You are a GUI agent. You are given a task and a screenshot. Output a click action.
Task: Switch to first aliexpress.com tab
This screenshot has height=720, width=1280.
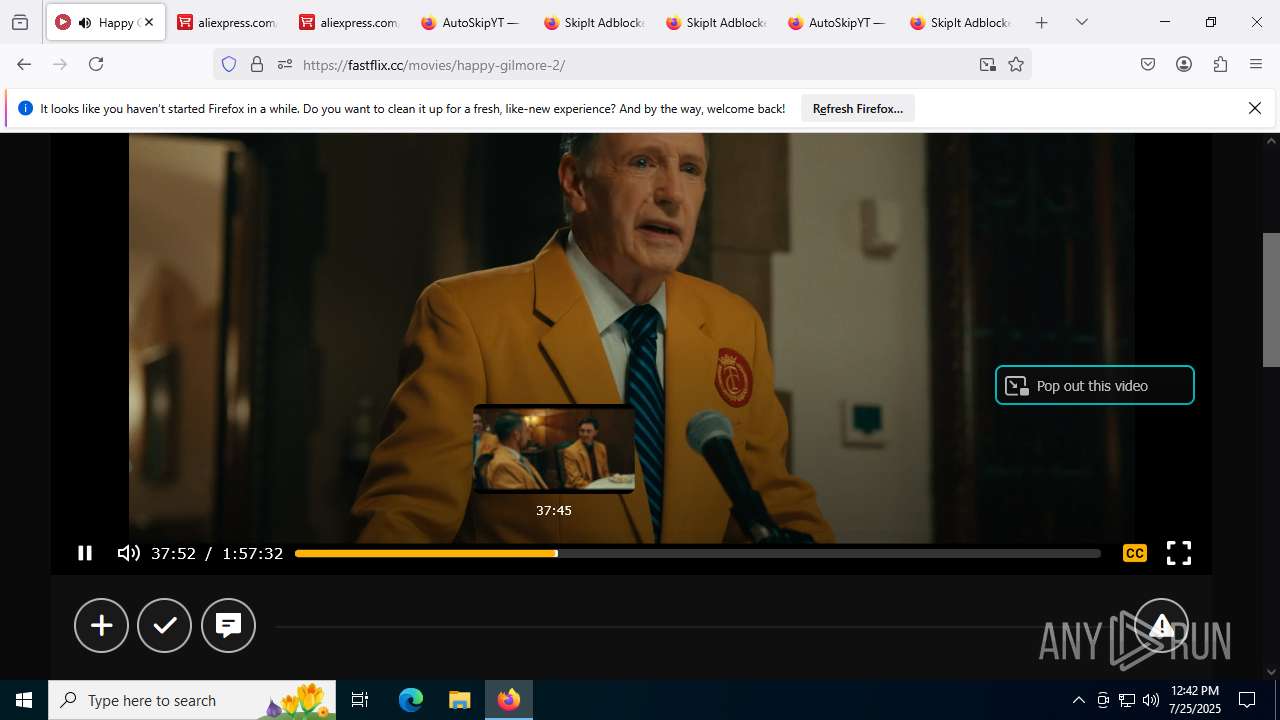pyautogui.click(x=227, y=22)
